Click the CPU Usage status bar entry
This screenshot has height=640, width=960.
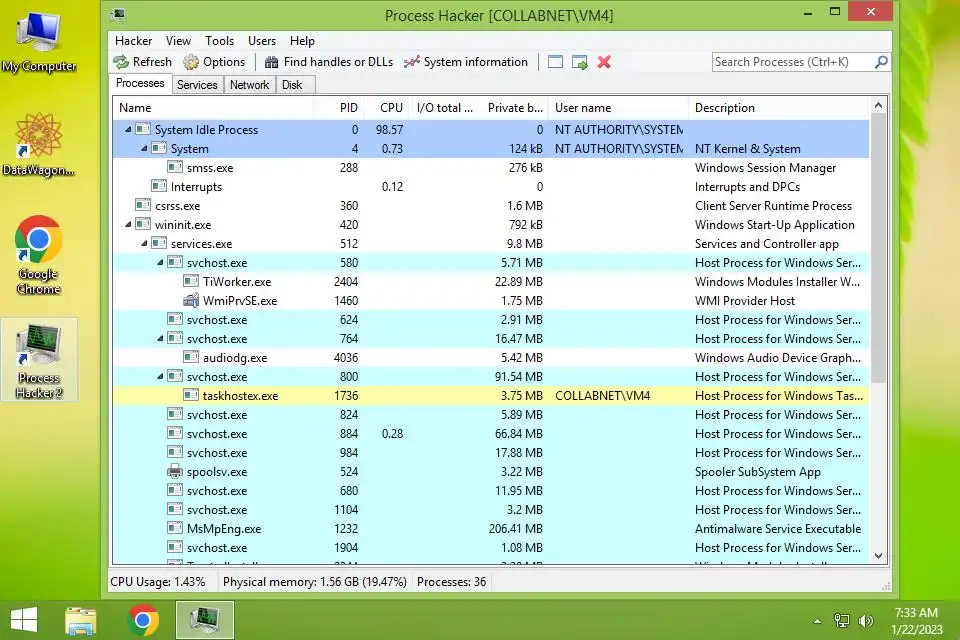[x=157, y=582]
